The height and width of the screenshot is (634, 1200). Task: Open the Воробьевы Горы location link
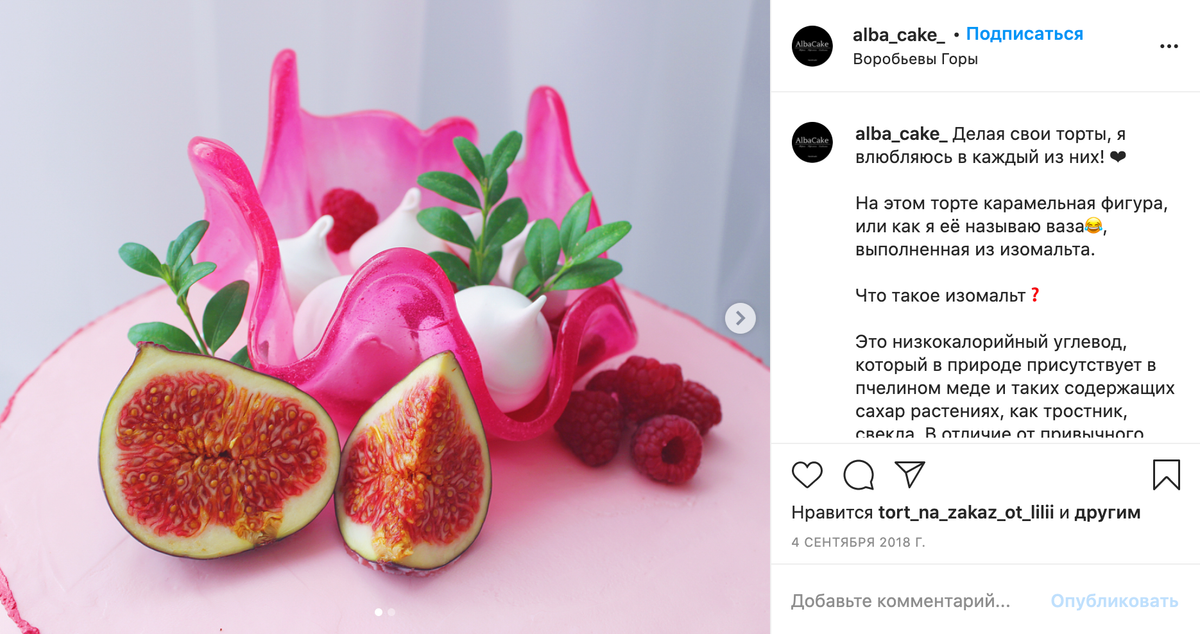[915, 59]
